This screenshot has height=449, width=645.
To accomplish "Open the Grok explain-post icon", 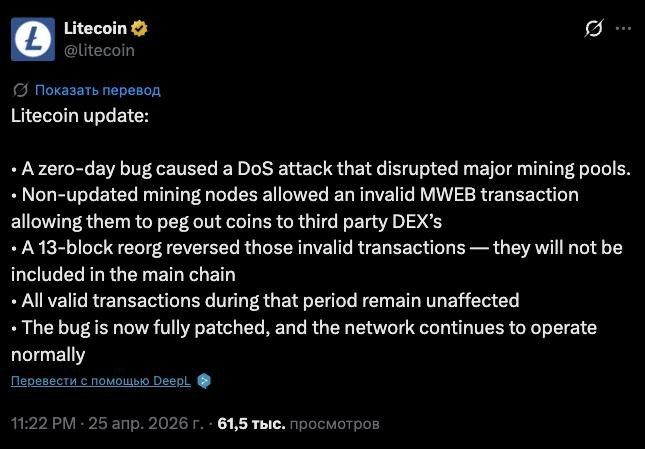I will (593, 30).
